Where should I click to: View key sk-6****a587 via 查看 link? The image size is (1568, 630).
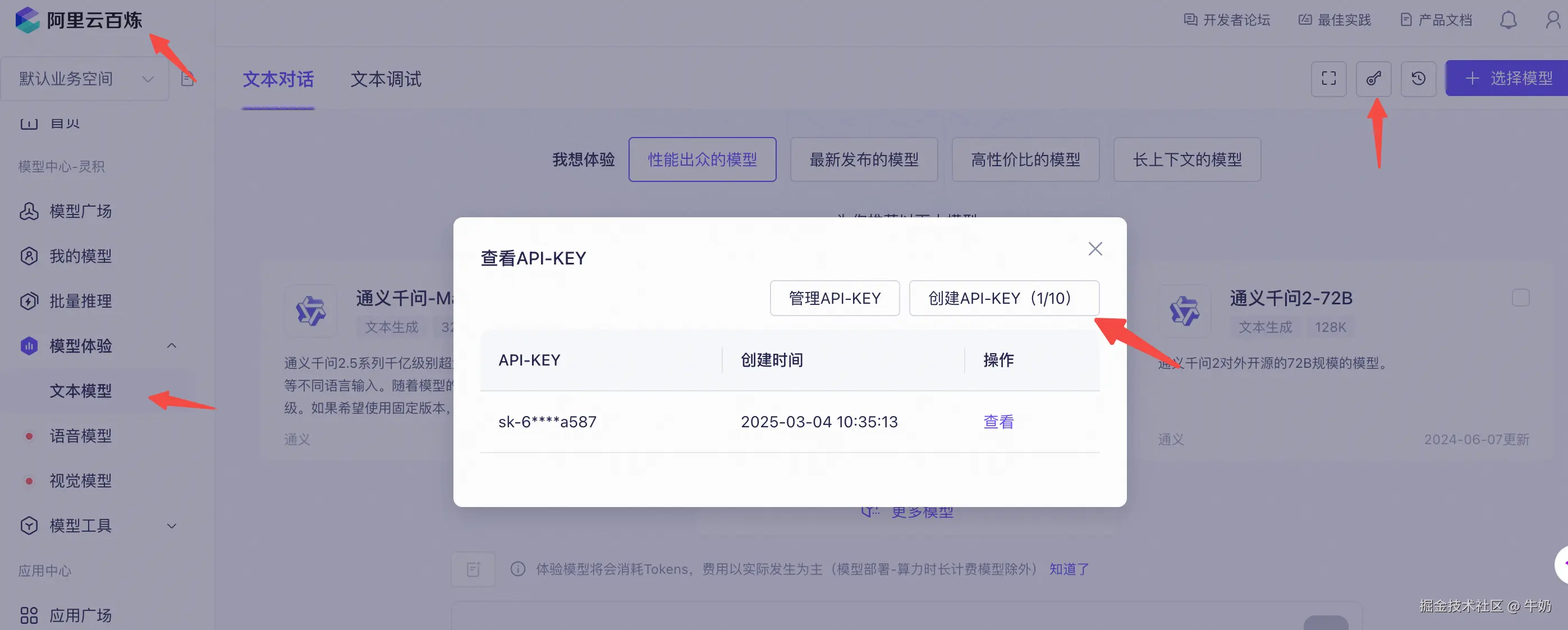tap(998, 421)
